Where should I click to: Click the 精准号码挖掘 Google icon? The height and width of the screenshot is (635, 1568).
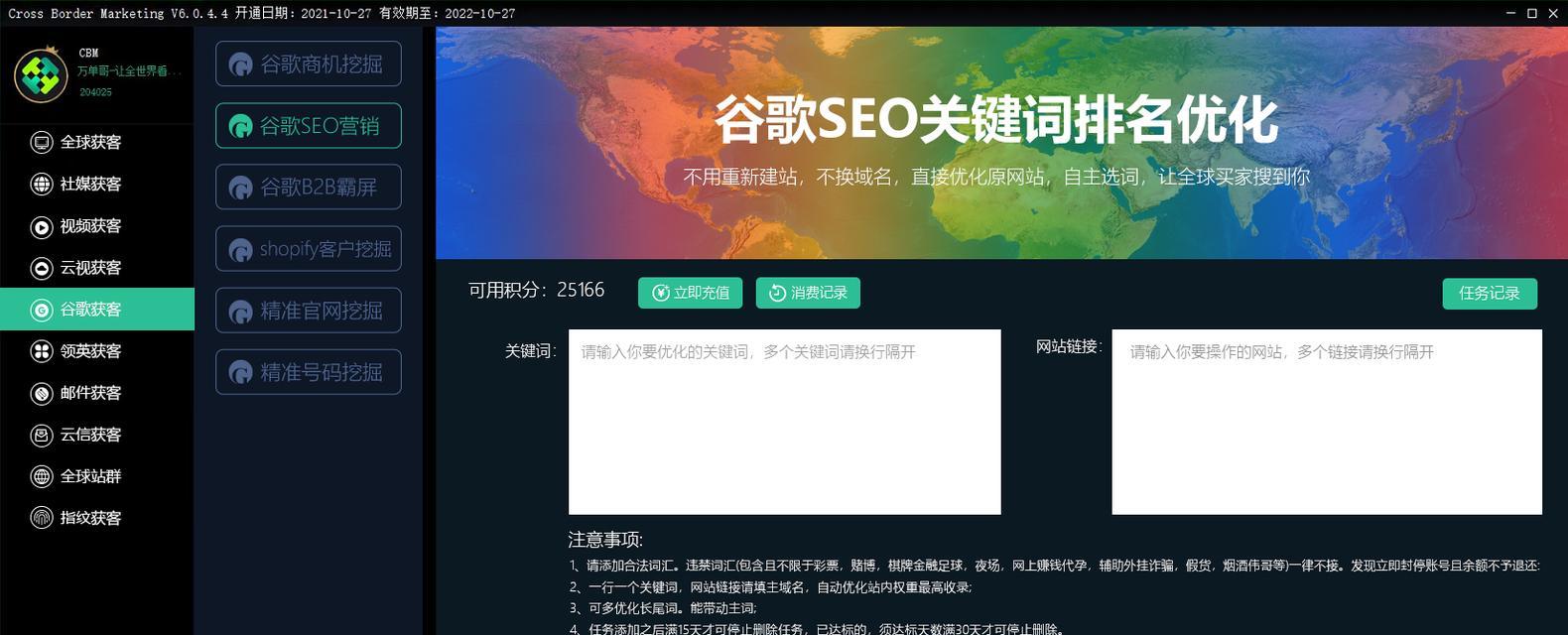240,373
